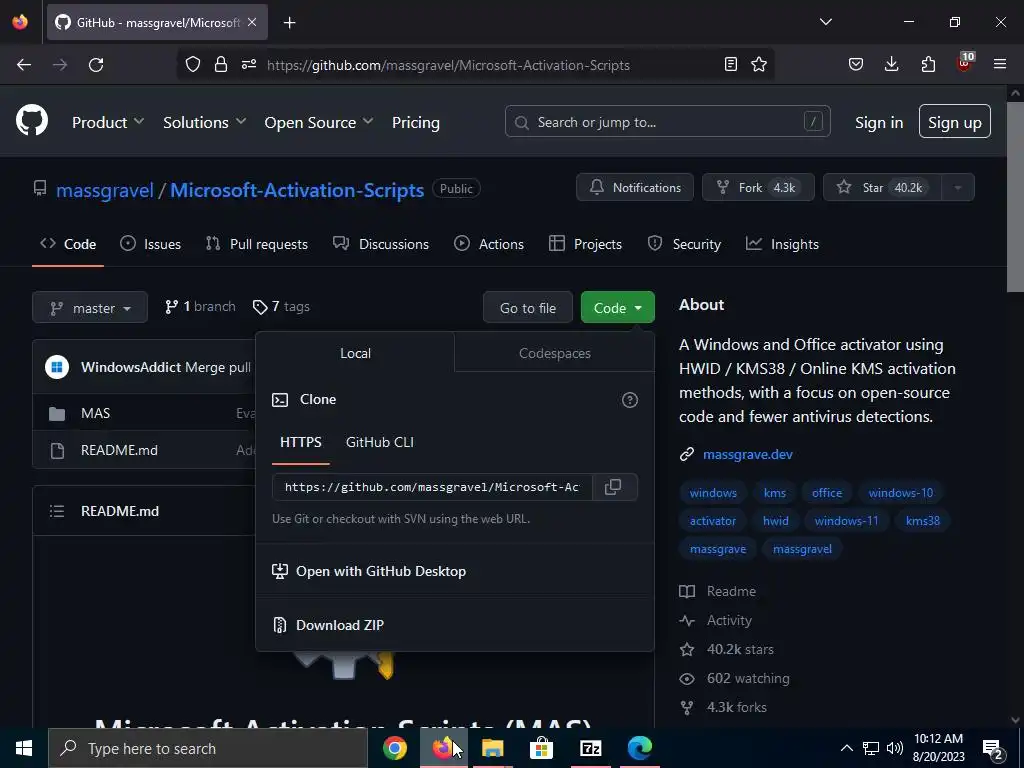1024x768 pixels.
Task: Expand the Open Source menu
Action: coord(319,122)
